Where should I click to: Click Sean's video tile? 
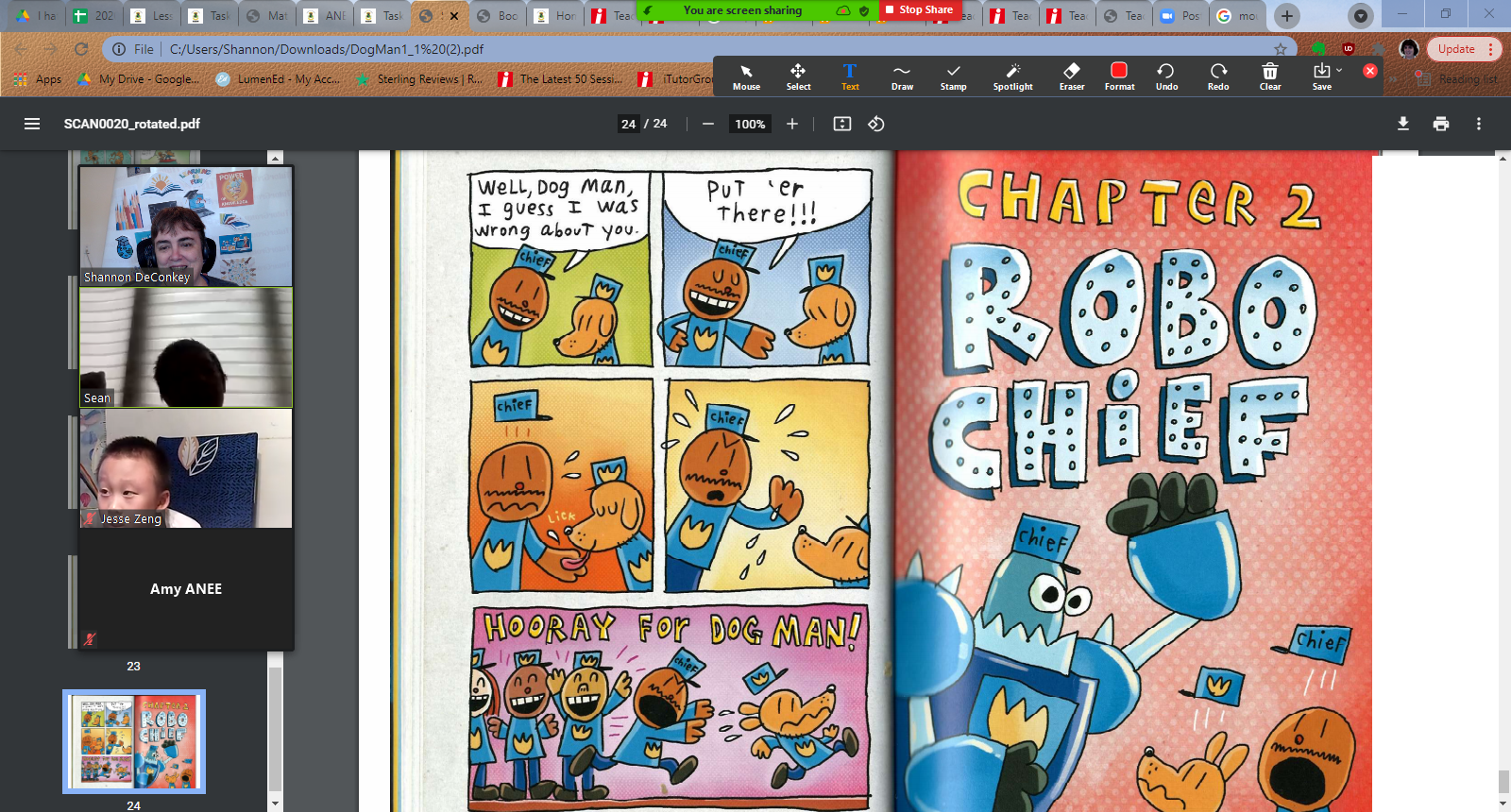point(186,347)
